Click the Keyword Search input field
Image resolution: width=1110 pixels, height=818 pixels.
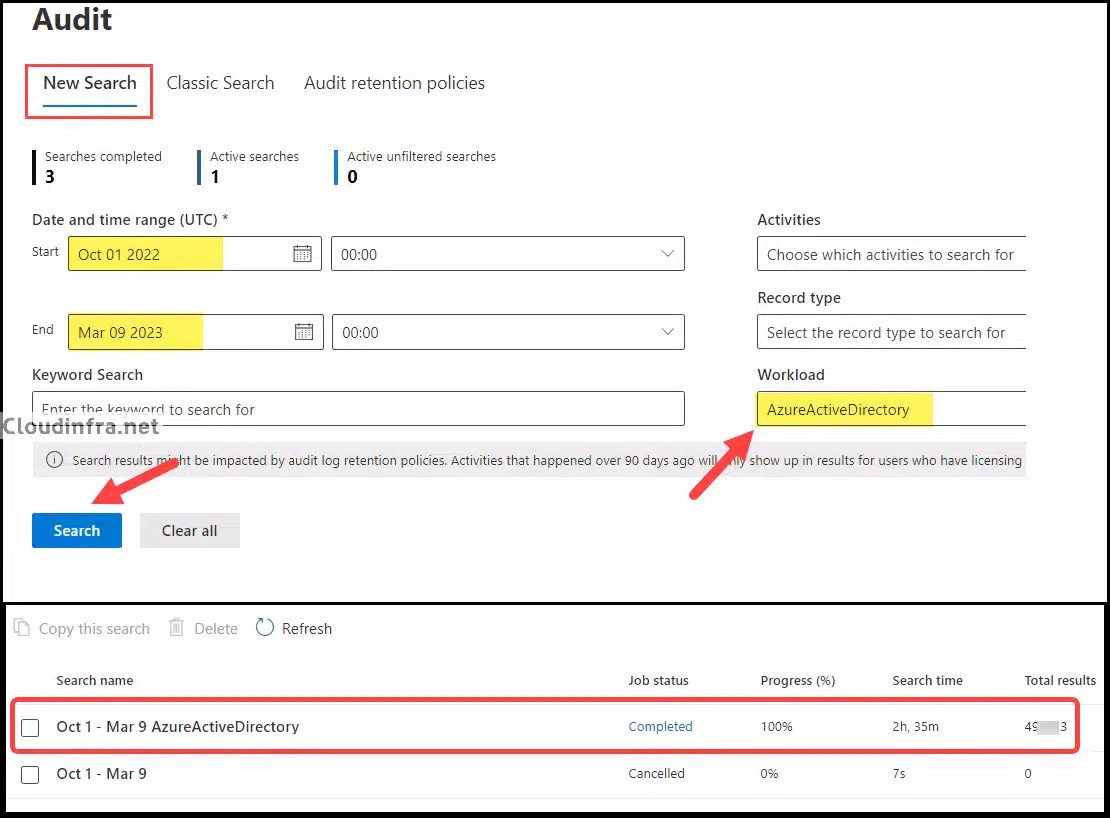click(x=358, y=408)
